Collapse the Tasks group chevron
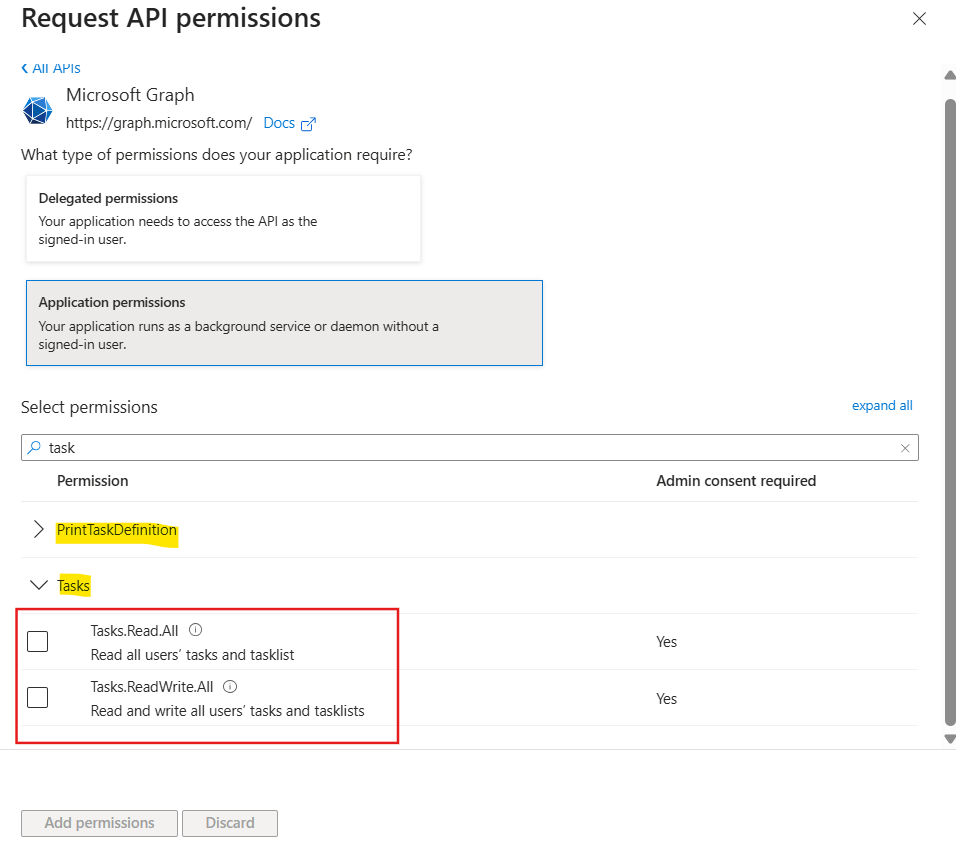The height and width of the screenshot is (846, 956). (x=38, y=585)
